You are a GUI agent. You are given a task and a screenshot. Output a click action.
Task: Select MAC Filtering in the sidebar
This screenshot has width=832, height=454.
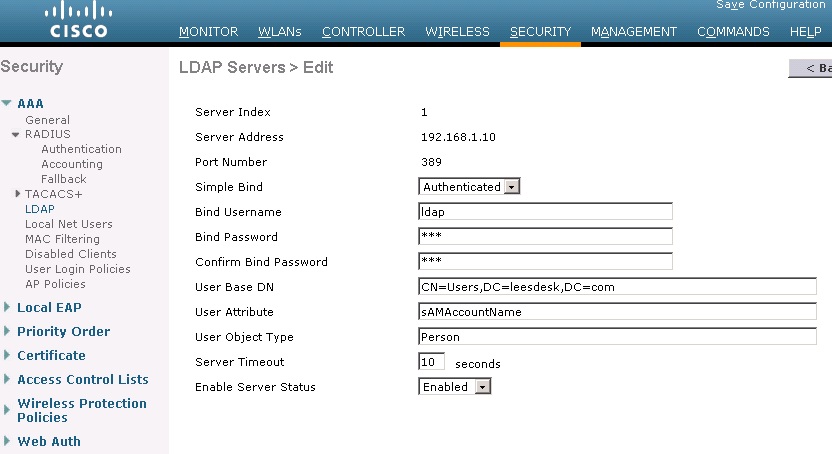[x=62, y=239]
